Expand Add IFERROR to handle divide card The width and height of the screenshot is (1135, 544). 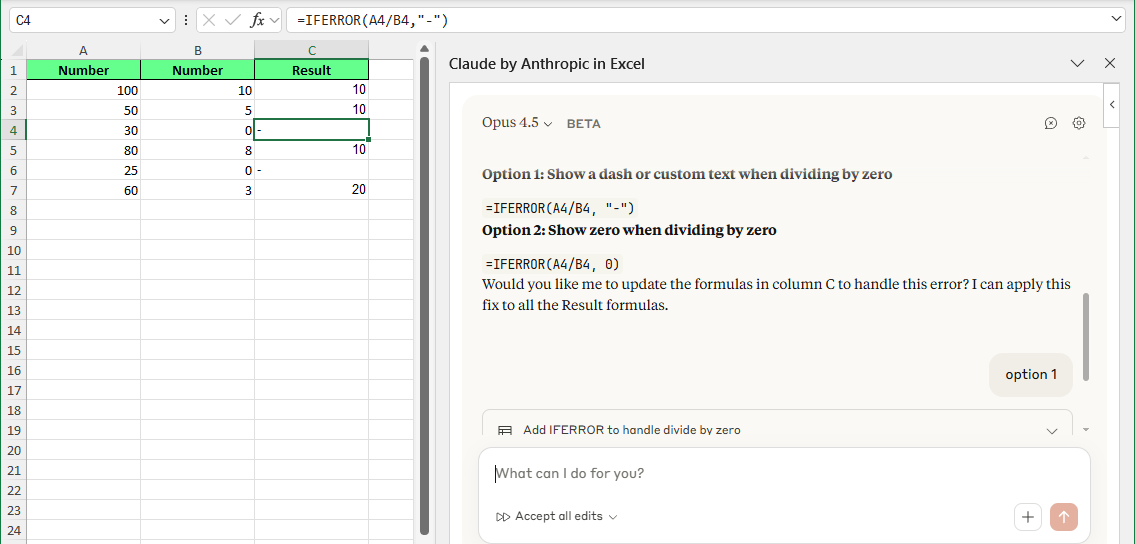1051,430
